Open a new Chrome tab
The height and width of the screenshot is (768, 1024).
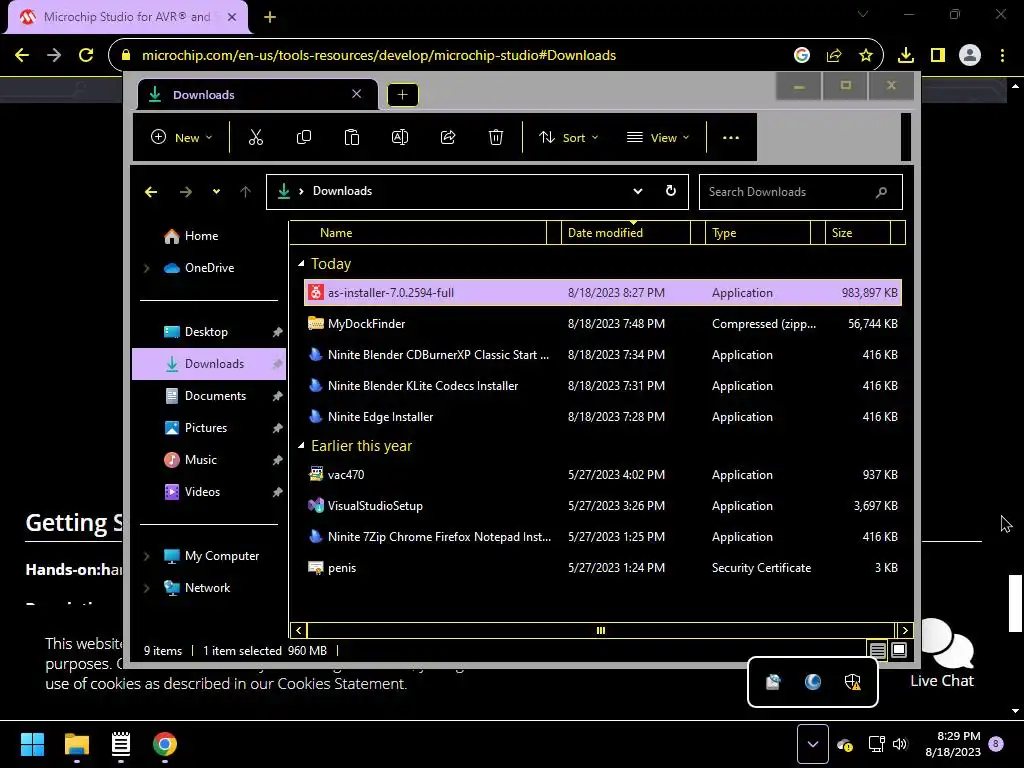tap(270, 17)
